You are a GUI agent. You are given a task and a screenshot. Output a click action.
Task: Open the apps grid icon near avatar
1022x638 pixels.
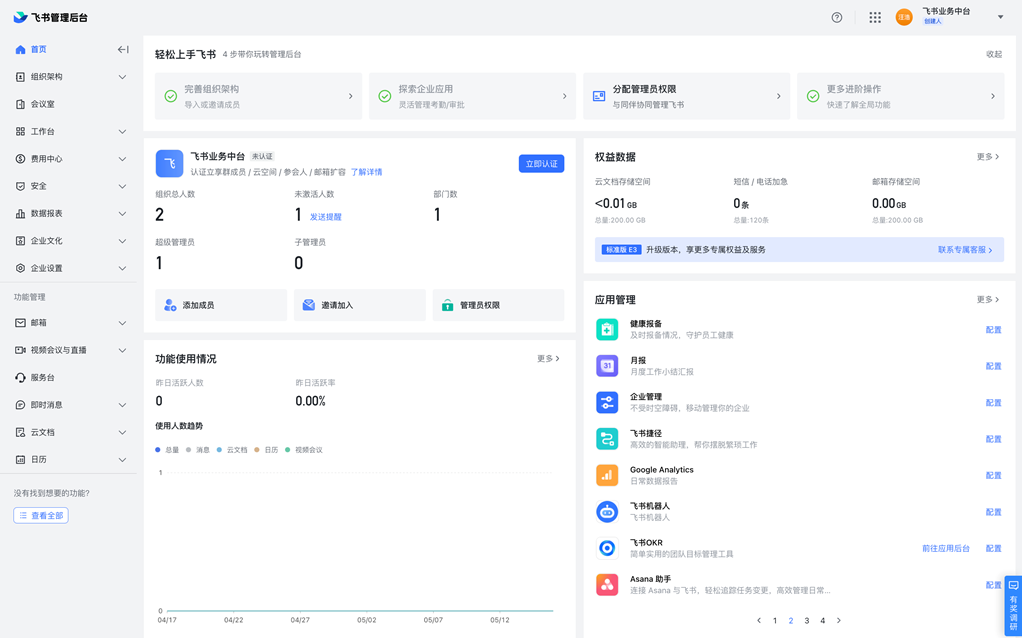pos(874,17)
